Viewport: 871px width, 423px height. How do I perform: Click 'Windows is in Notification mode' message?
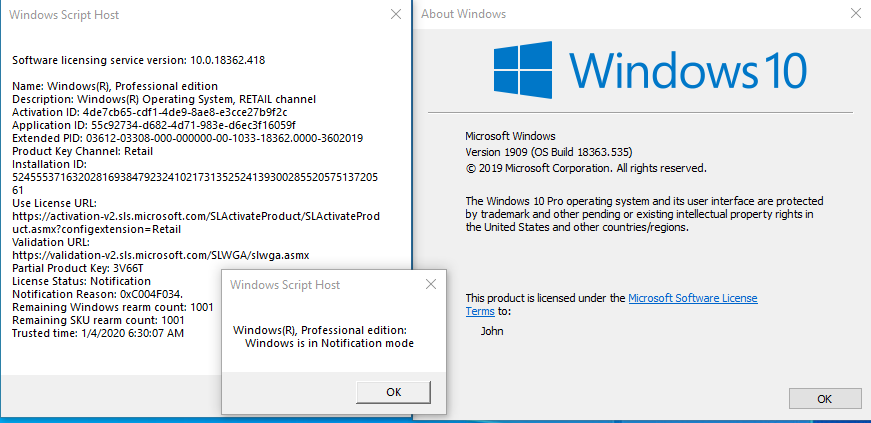point(329,343)
